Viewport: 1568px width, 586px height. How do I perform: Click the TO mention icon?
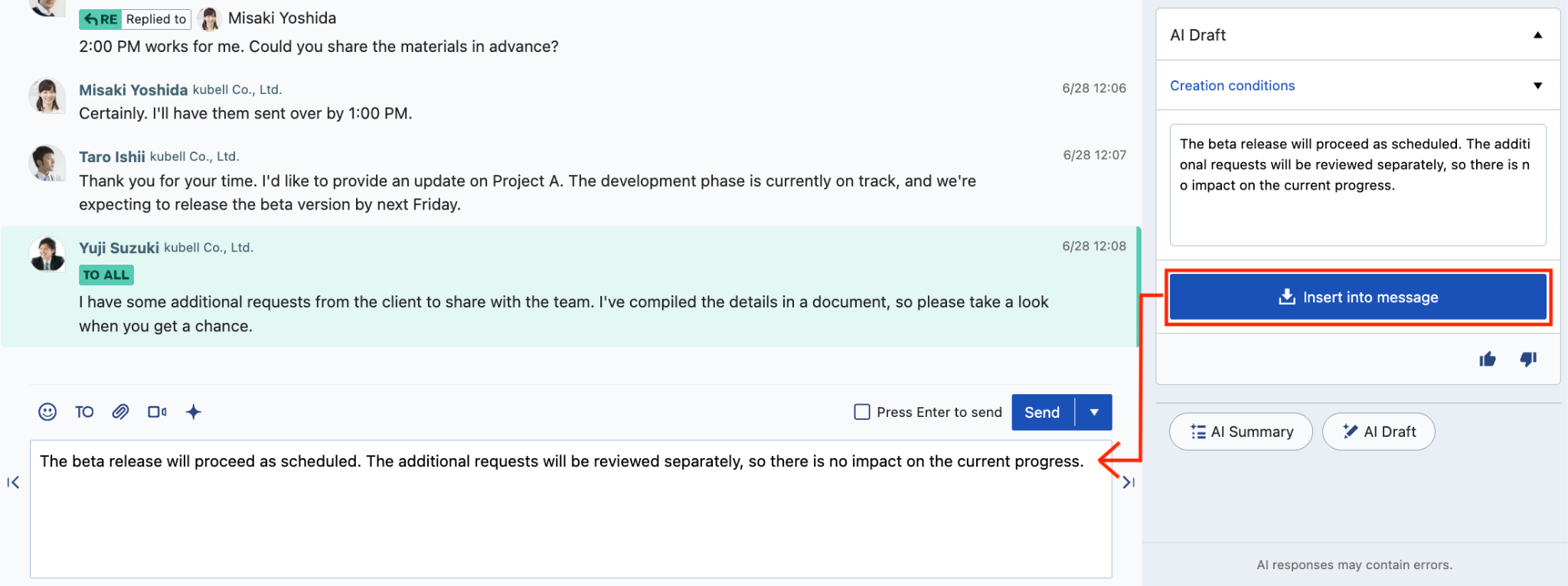coord(84,412)
